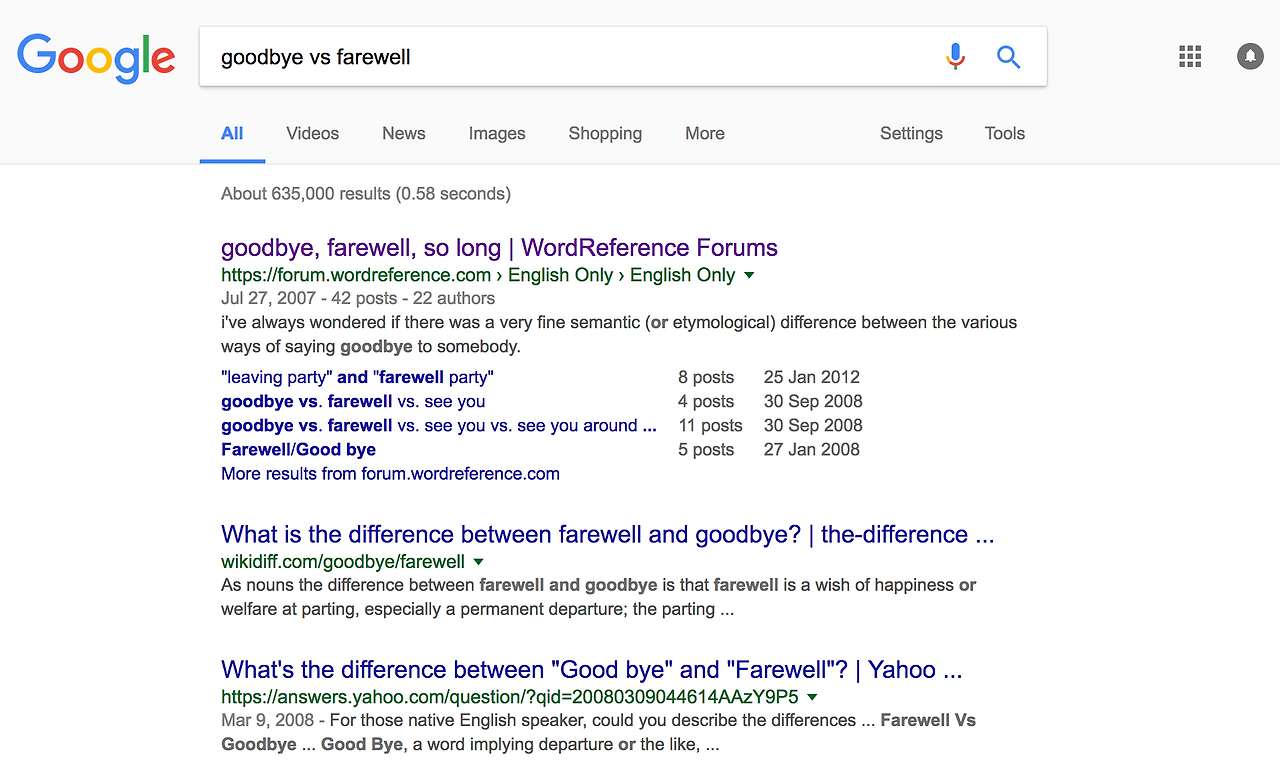The image size is (1280, 777).
Task: Open notifications bell icon
Action: coord(1250,56)
